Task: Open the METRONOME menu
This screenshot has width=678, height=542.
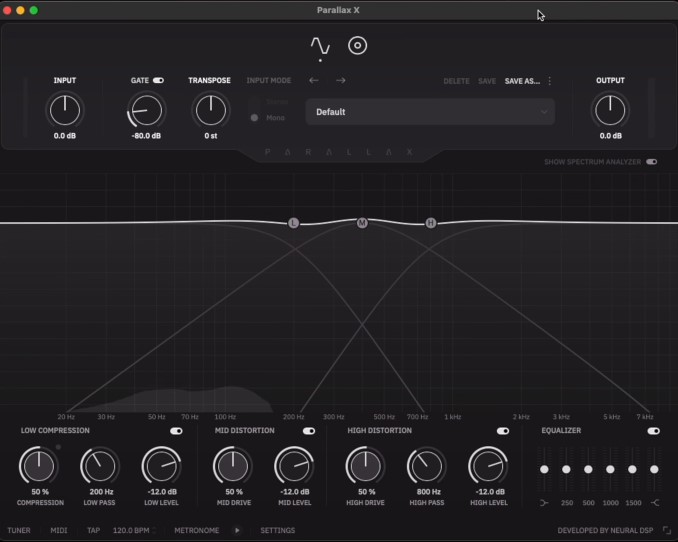Action: click(197, 530)
